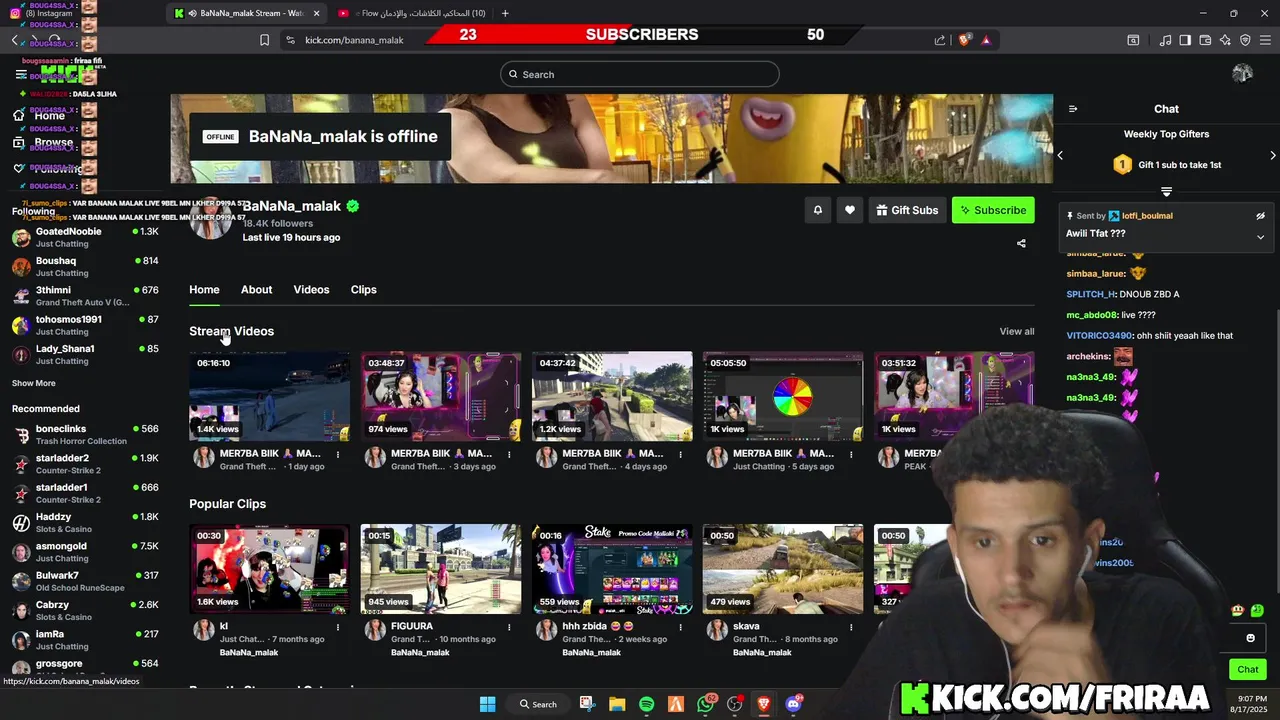The width and height of the screenshot is (1280, 720).
Task: Open Boushaq channel in Following list
Action: (x=85, y=266)
